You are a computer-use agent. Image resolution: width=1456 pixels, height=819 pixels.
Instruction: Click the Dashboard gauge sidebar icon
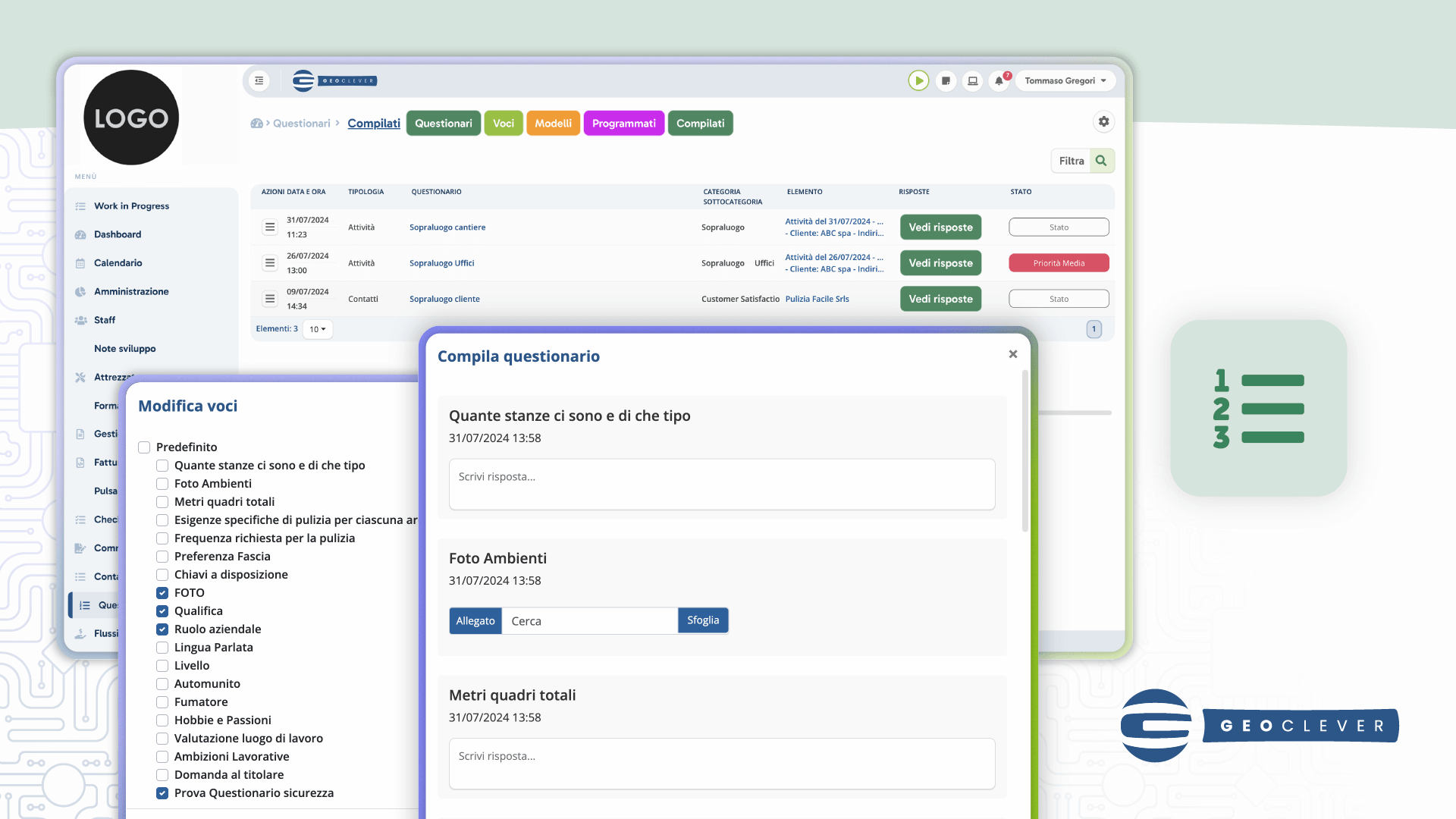(80, 234)
